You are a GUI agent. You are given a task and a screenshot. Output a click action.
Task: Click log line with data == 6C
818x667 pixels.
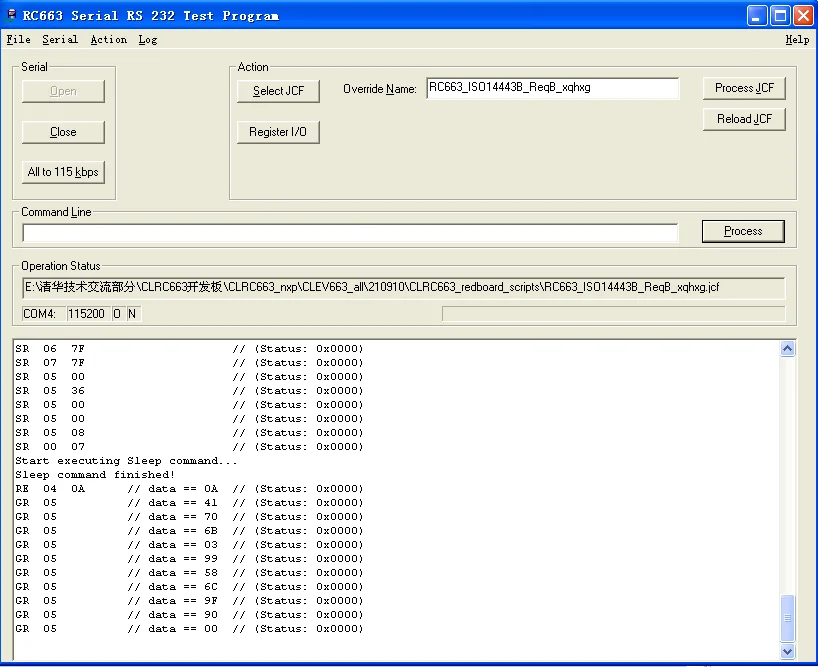[189, 587]
